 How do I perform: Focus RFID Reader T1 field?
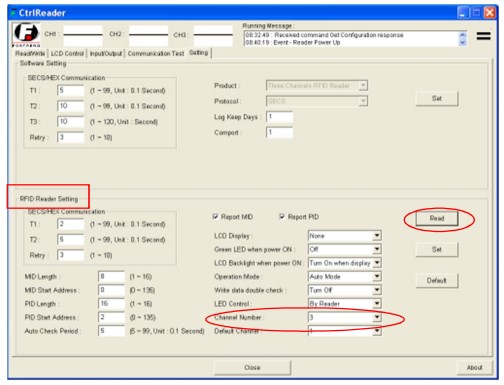(x=71, y=224)
